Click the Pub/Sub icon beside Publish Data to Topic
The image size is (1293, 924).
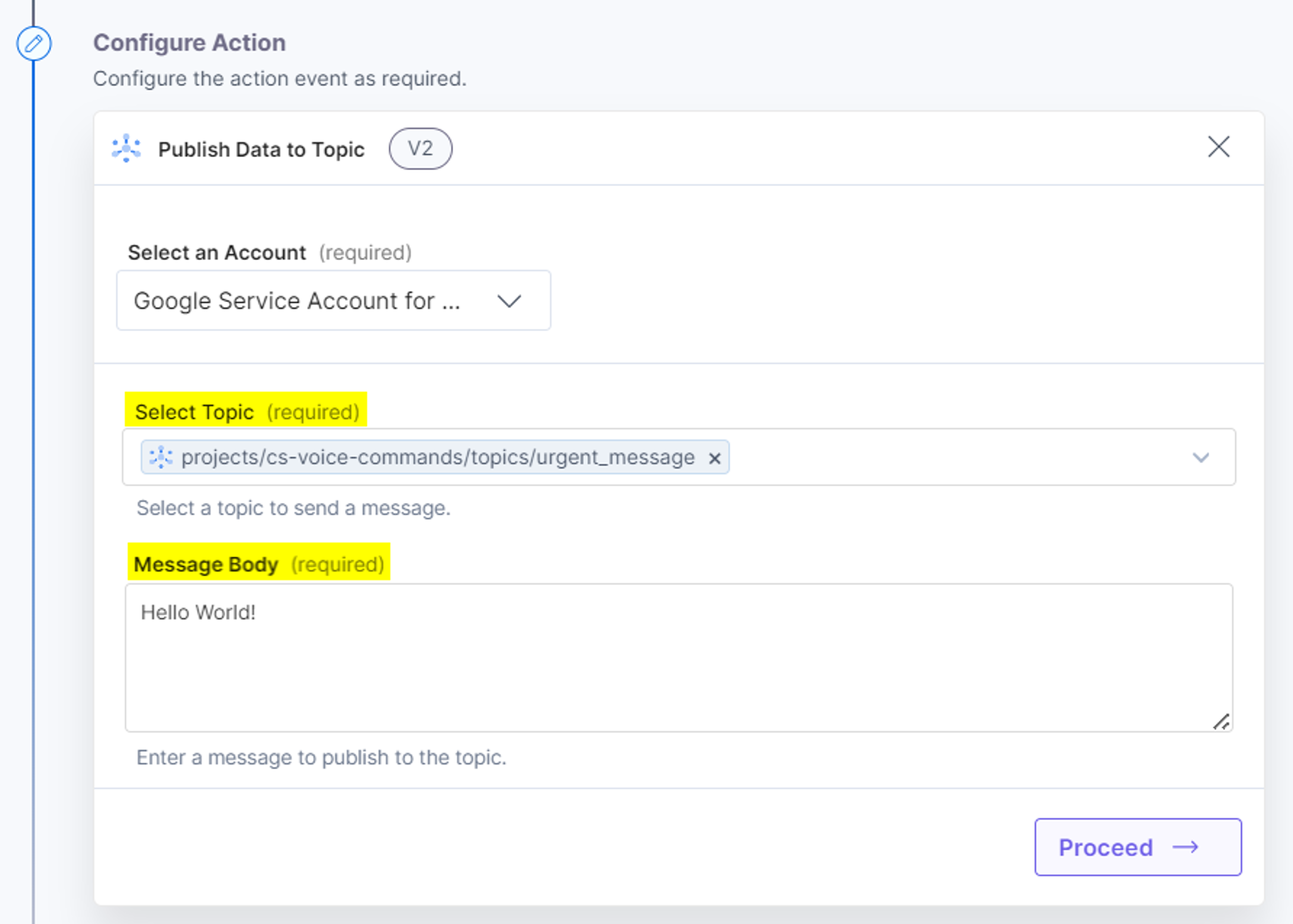pos(126,148)
